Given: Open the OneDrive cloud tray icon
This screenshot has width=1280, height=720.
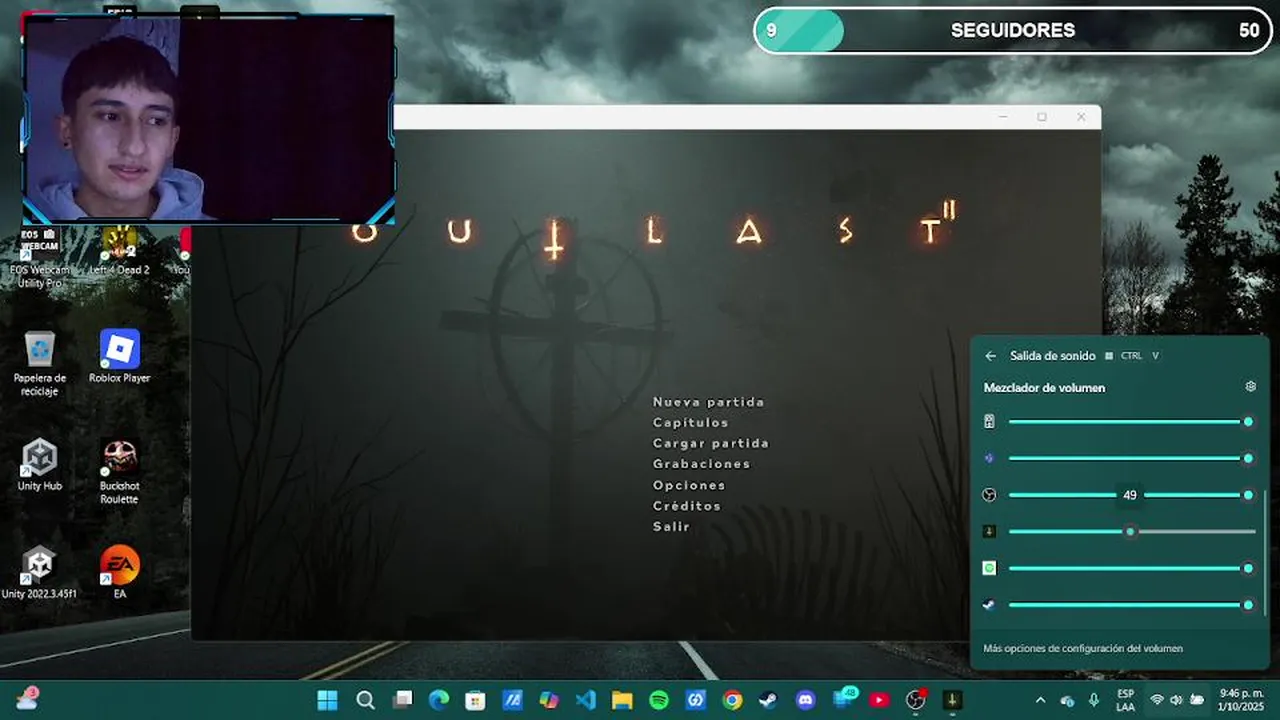Looking at the screenshot, I should (1067, 700).
